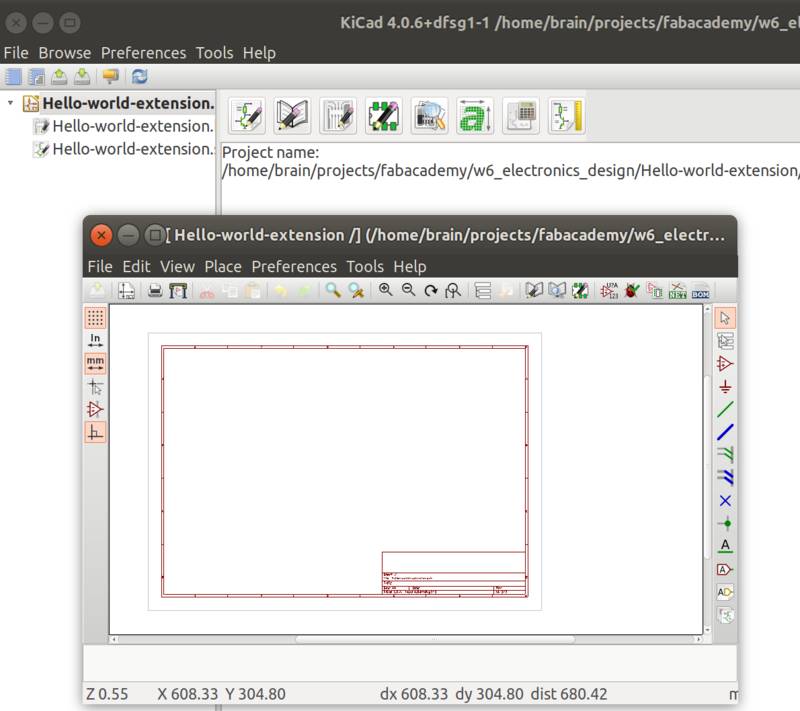Open the View menu in the schematic editor
The image size is (800, 711).
tap(177, 266)
